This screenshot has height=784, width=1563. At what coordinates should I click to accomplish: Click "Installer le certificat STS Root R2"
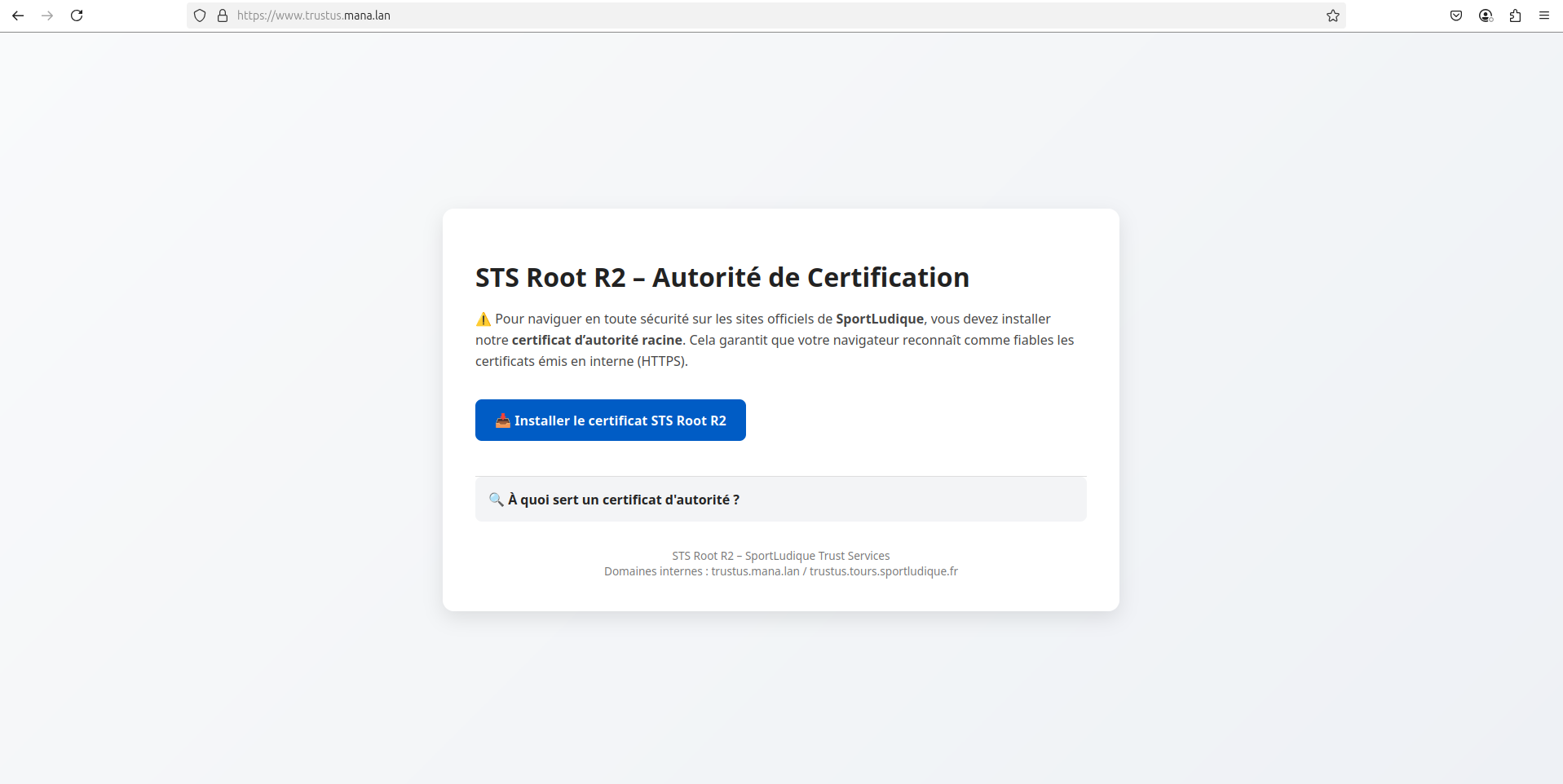coord(610,420)
